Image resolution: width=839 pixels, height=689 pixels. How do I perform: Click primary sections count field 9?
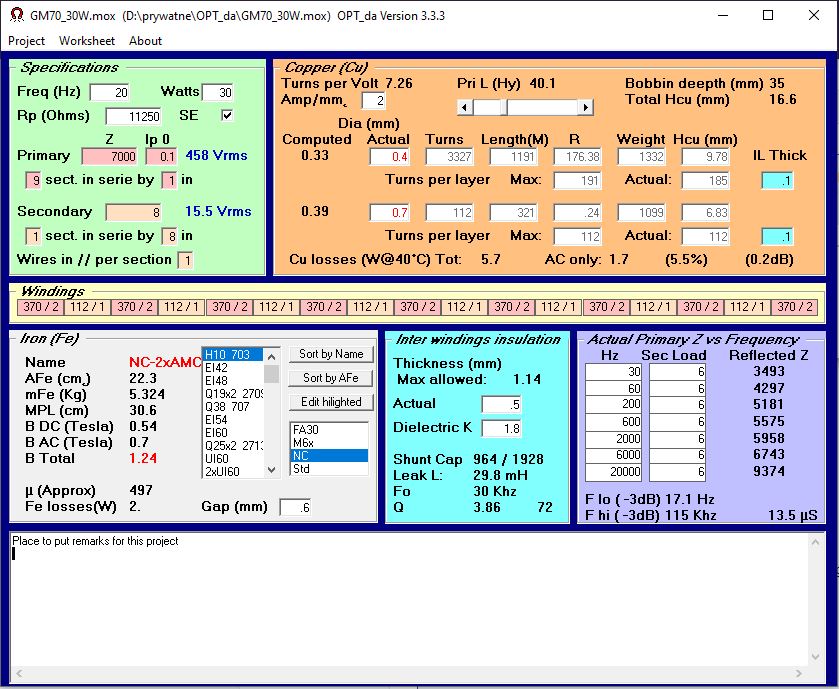(x=33, y=180)
